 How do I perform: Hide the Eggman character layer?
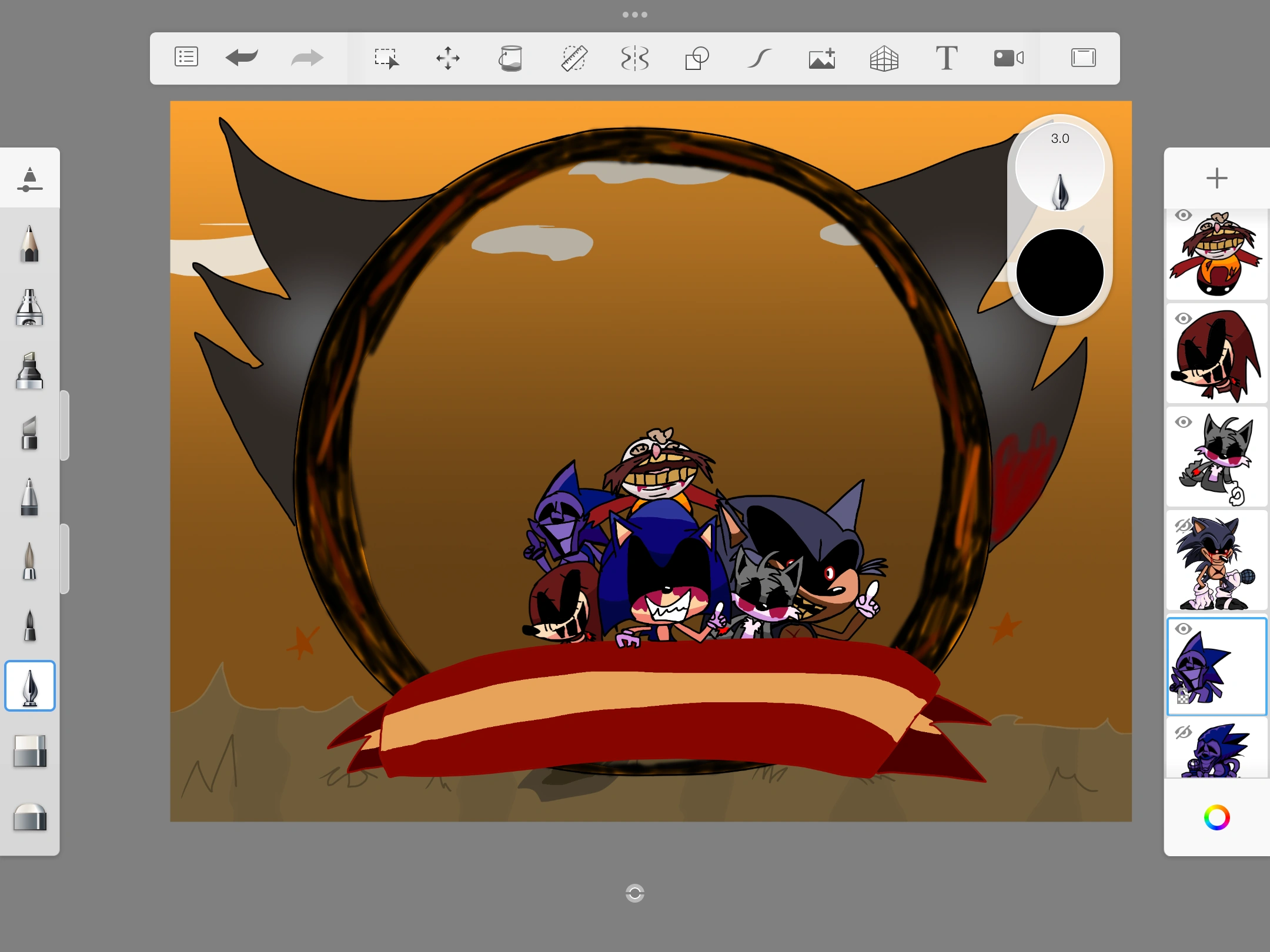[x=1184, y=216]
